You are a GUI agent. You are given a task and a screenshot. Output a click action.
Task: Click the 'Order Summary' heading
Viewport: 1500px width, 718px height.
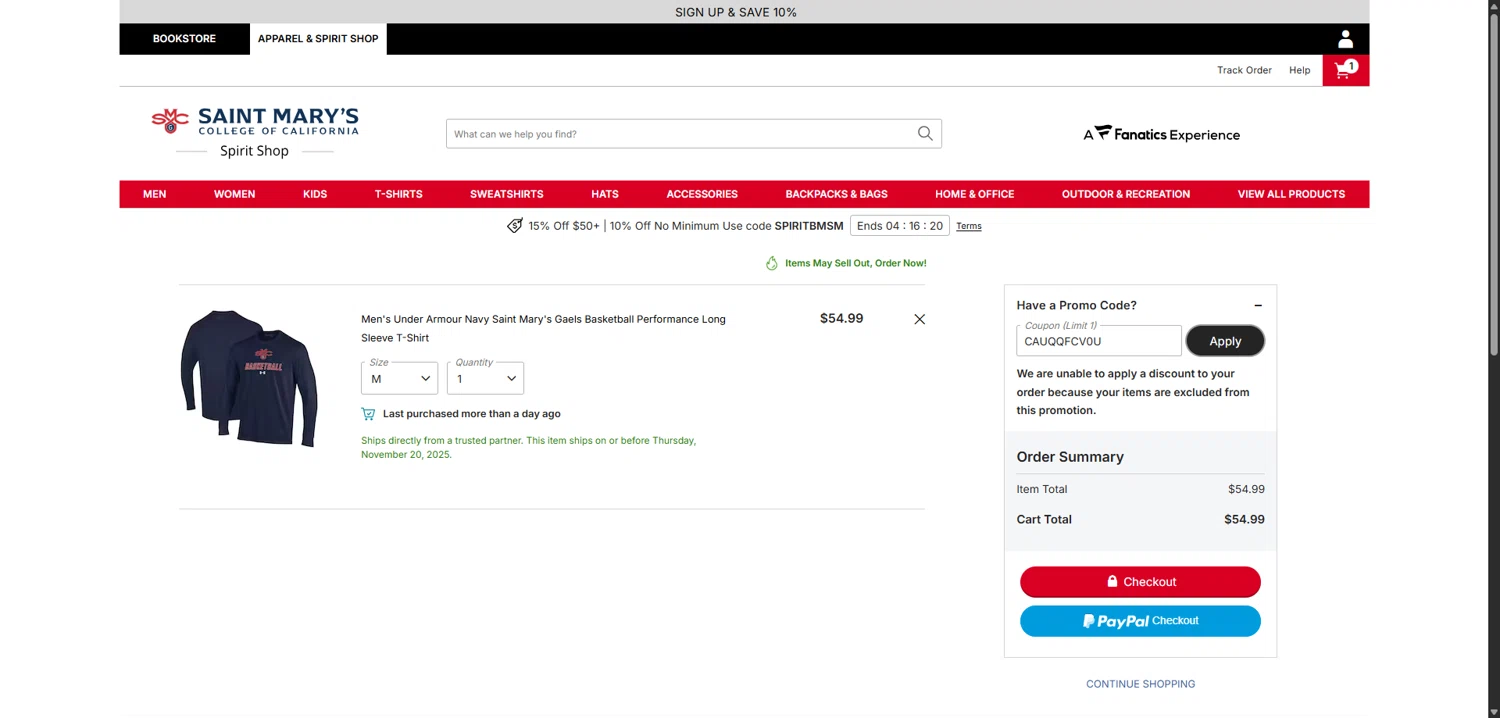(x=1070, y=457)
